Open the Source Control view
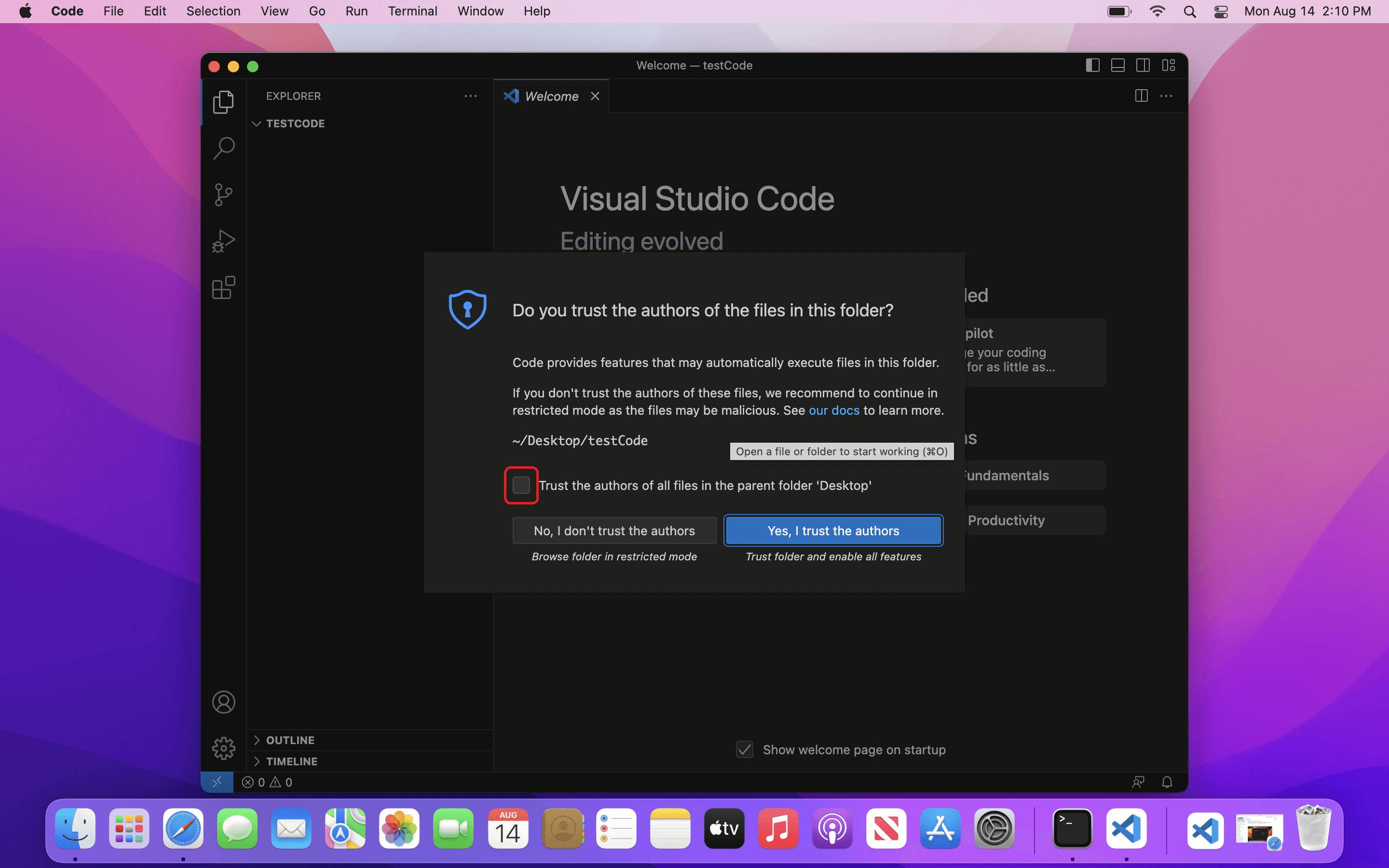The width and height of the screenshot is (1389, 868). (x=223, y=195)
